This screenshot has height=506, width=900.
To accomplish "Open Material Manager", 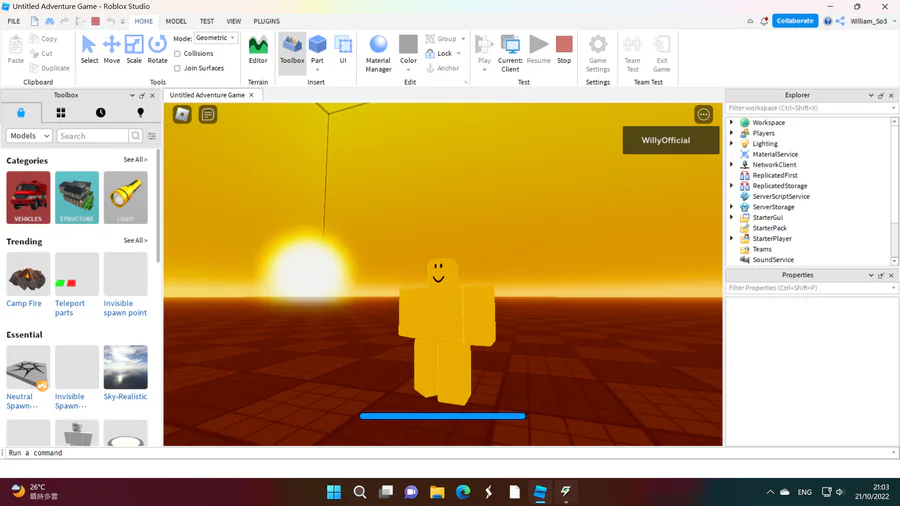I will 378,53.
